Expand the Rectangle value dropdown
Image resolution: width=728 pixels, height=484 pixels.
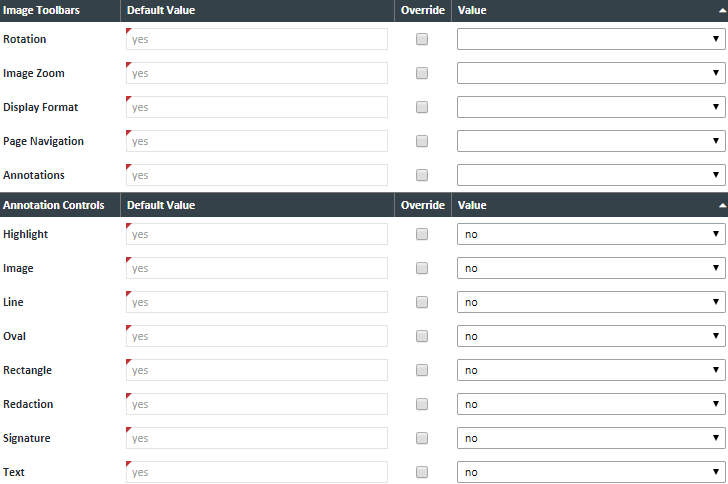[x=590, y=370]
